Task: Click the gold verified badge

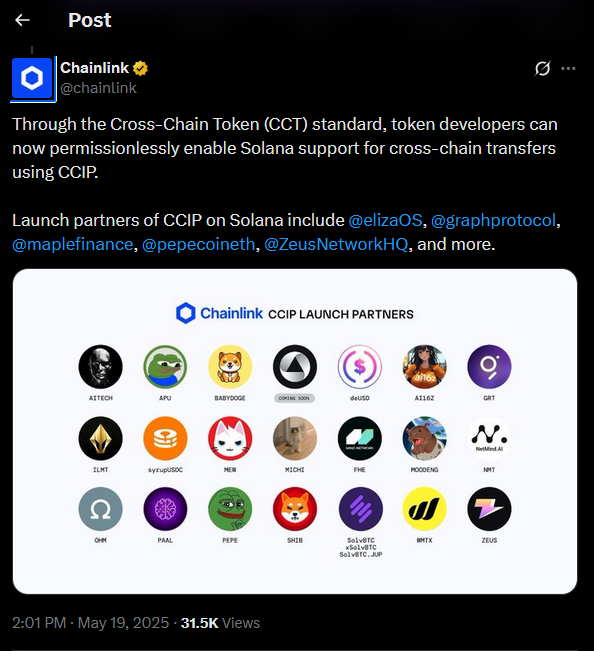Action: [140, 68]
